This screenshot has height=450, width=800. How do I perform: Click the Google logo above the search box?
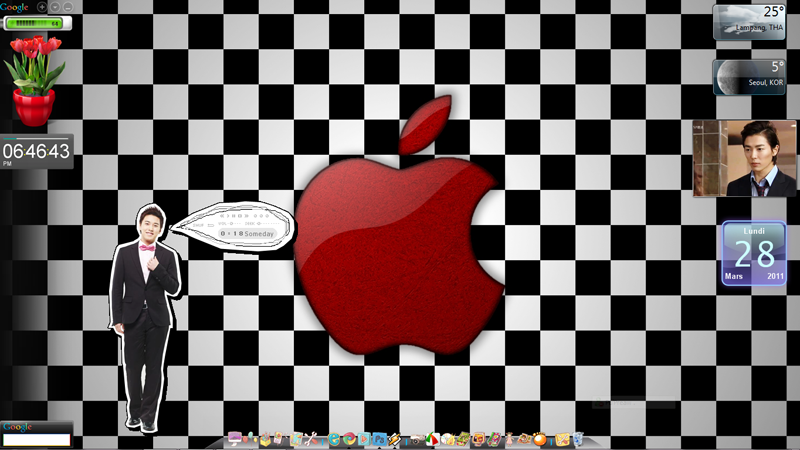pyautogui.click(x=17, y=427)
